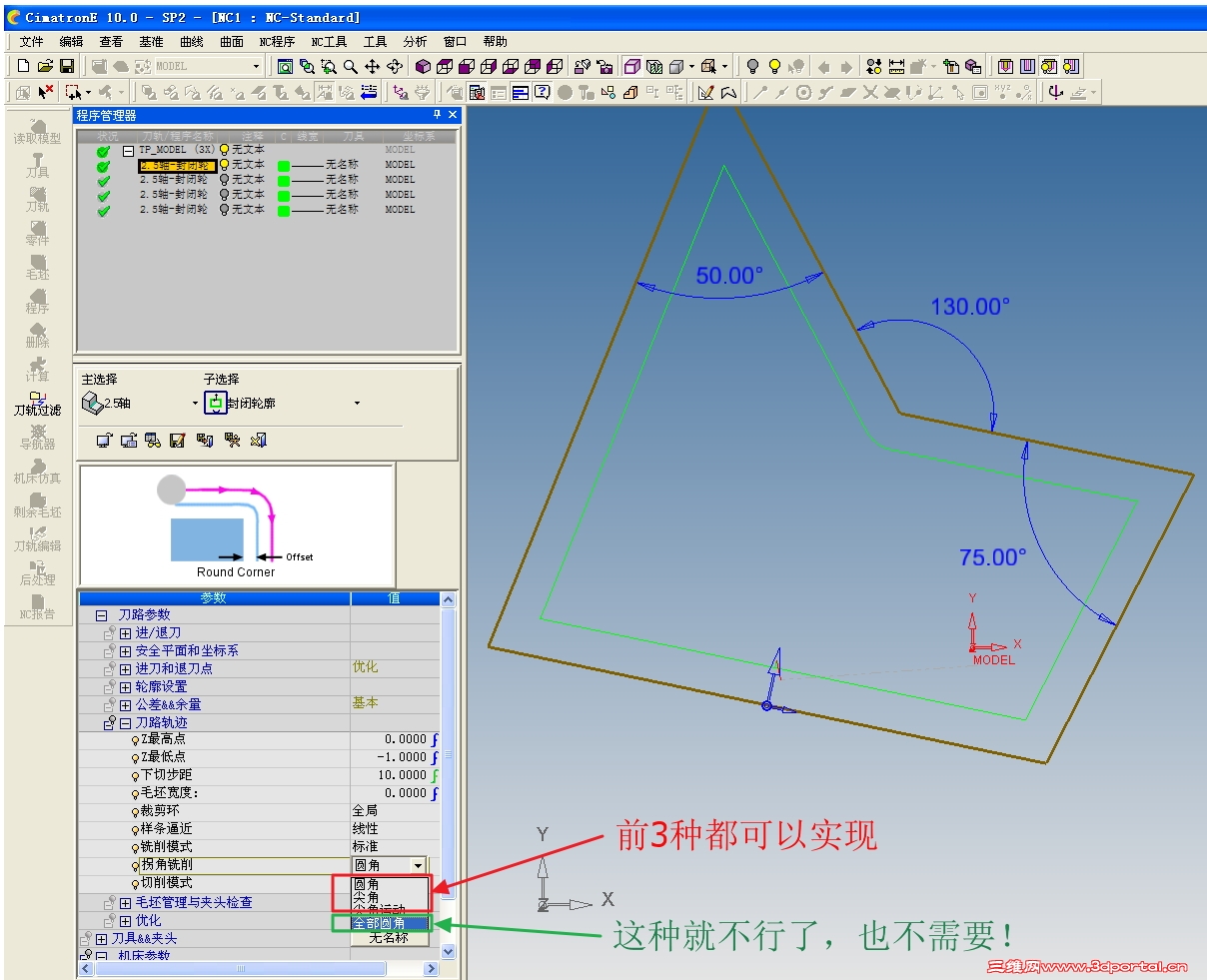This screenshot has height=980, width=1207.
Task: Click lightbulb beside 拐角铣削 parameter
Action: (x=135, y=866)
